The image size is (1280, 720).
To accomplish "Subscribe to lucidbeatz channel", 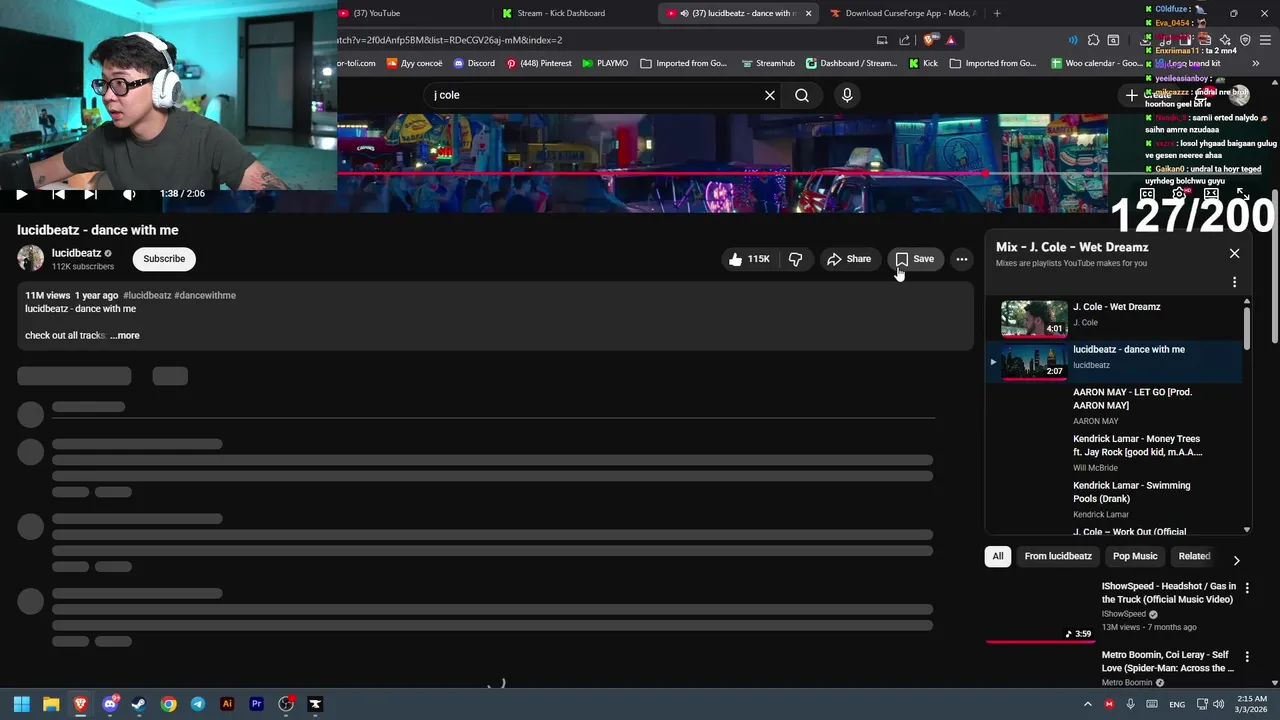I will point(164,259).
